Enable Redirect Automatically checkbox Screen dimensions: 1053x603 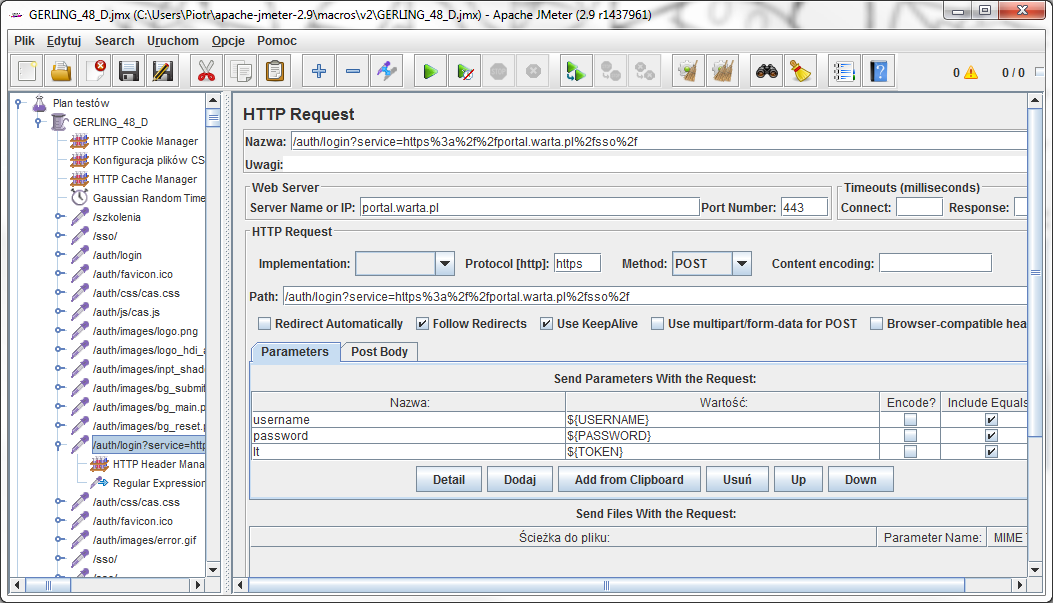click(x=265, y=324)
